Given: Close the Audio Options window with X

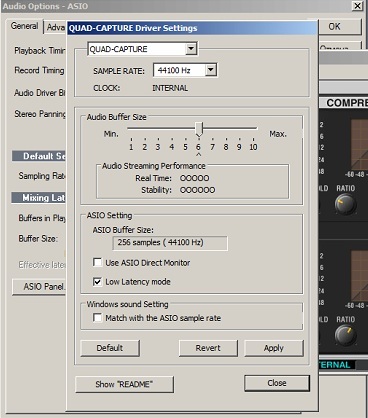Looking at the screenshot, I should (x=357, y=6).
